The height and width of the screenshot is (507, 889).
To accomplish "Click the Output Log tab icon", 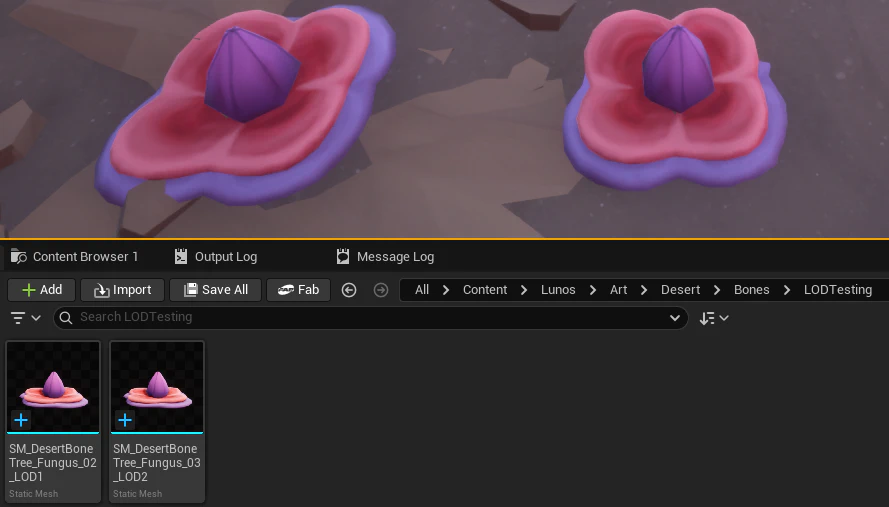I will (181, 257).
